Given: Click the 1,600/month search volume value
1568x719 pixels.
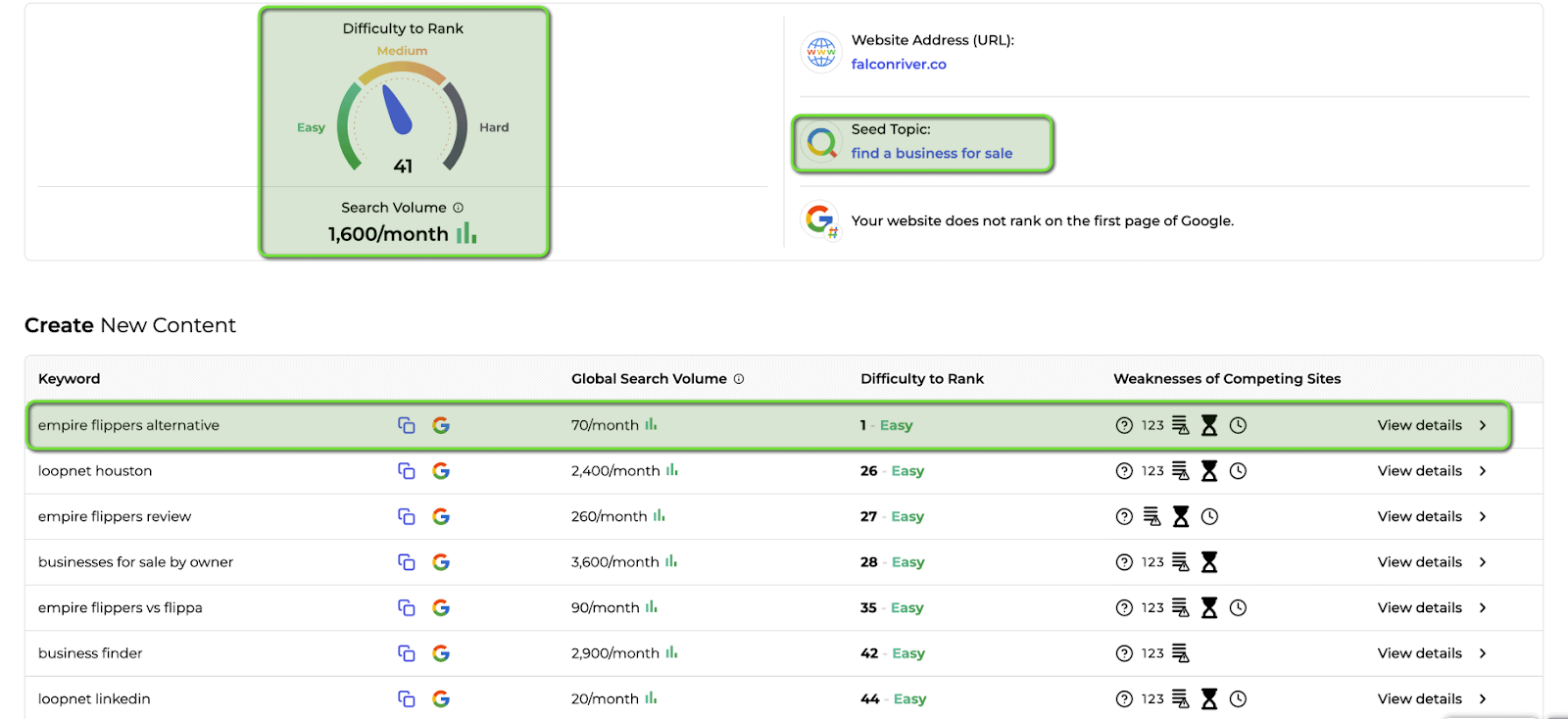Looking at the screenshot, I should click(388, 234).
